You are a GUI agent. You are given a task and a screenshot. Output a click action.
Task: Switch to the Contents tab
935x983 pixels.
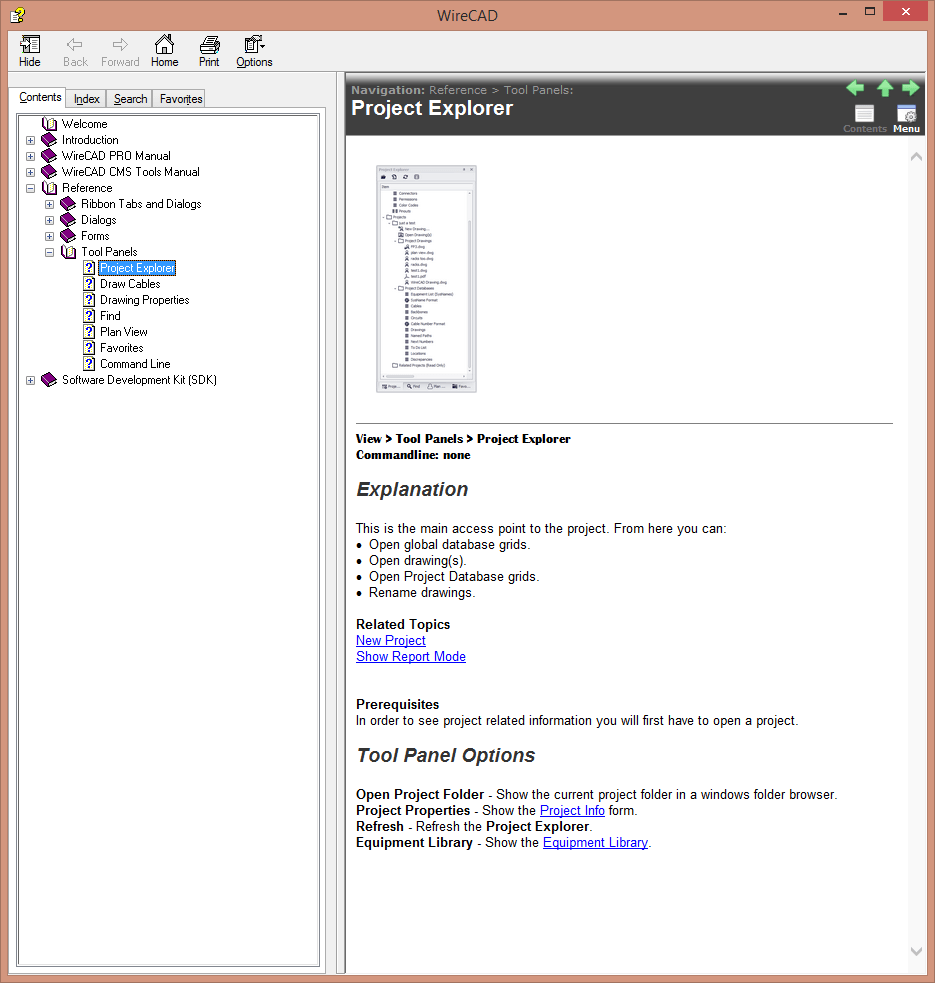click(40, 97)
